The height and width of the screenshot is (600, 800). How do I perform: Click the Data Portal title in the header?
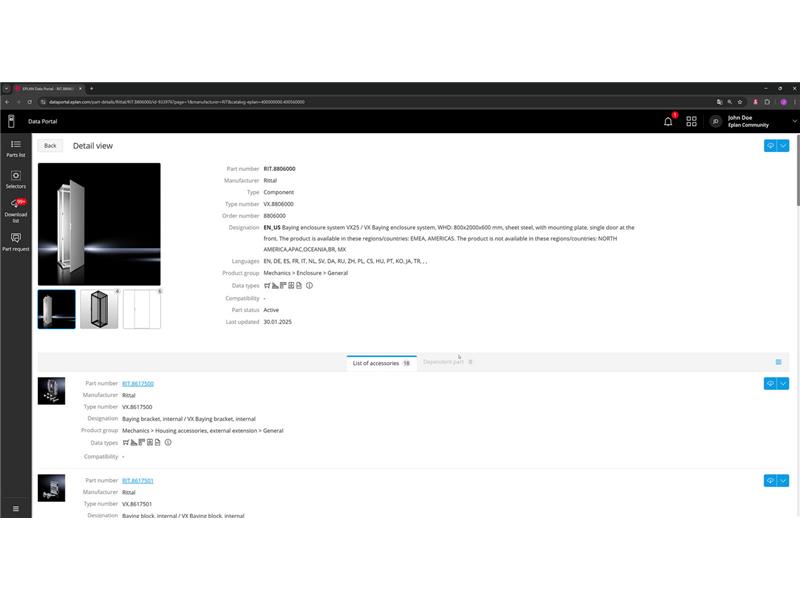pyautogui.click(x=43, y=121)
